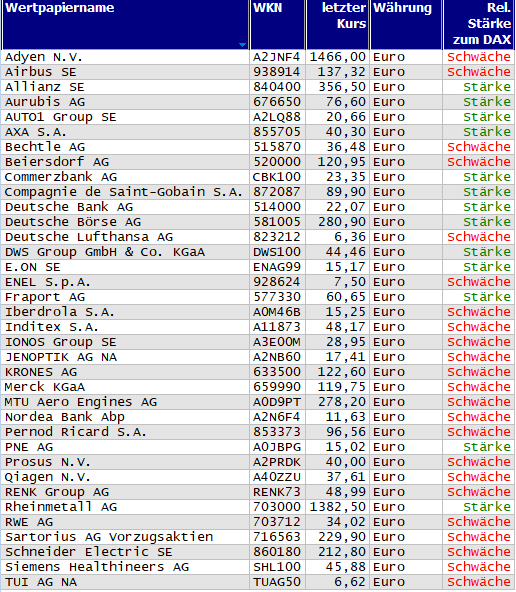Click WKN ENAG99 cell

[277, 267]
